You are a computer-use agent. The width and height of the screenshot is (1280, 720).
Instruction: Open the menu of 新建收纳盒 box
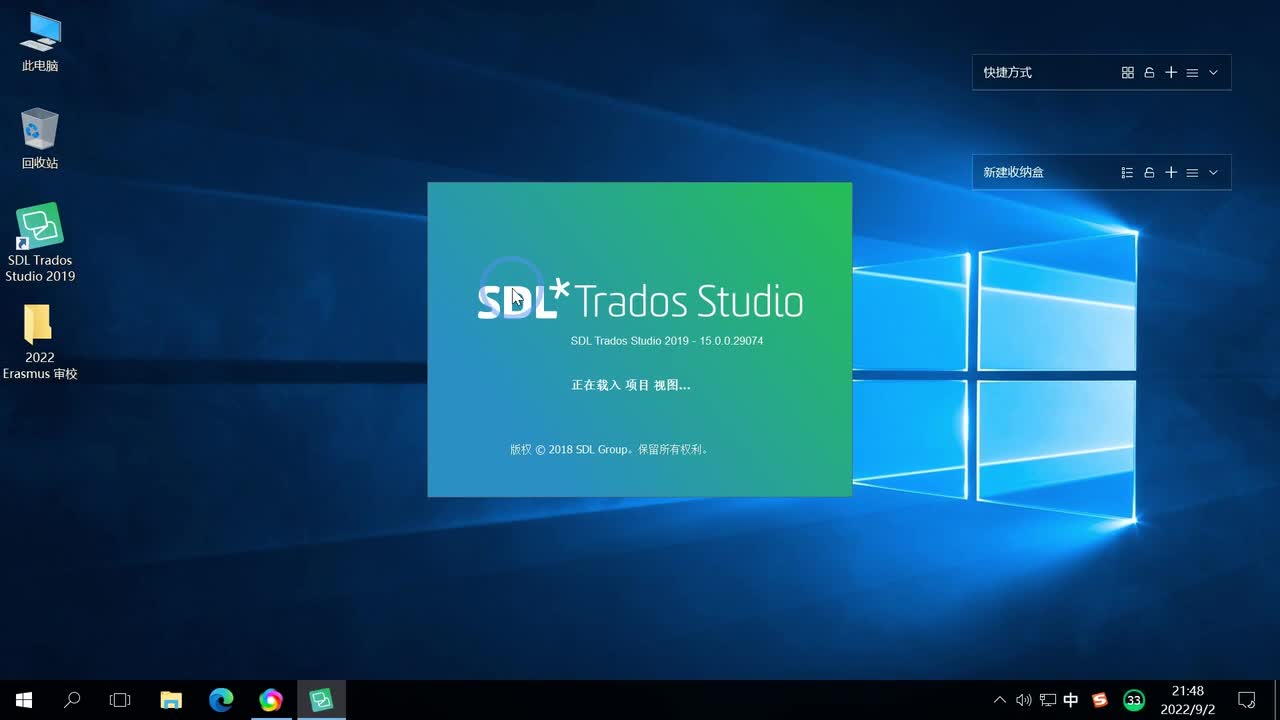[1192, 173]
